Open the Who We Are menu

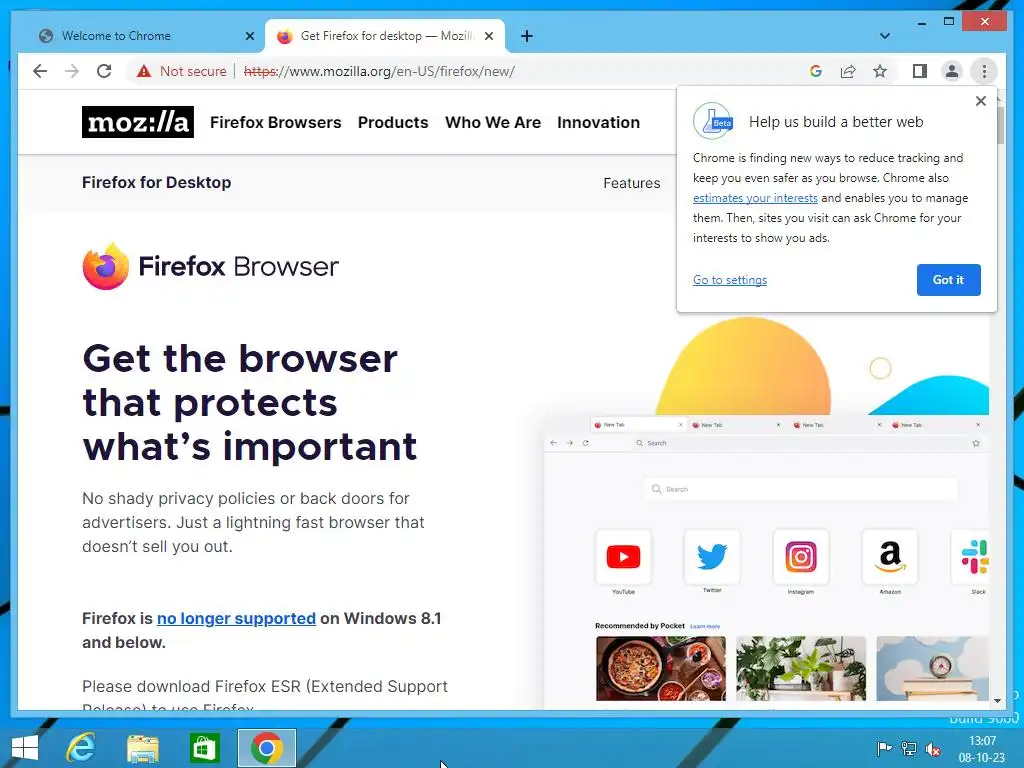tap(493, 122)
